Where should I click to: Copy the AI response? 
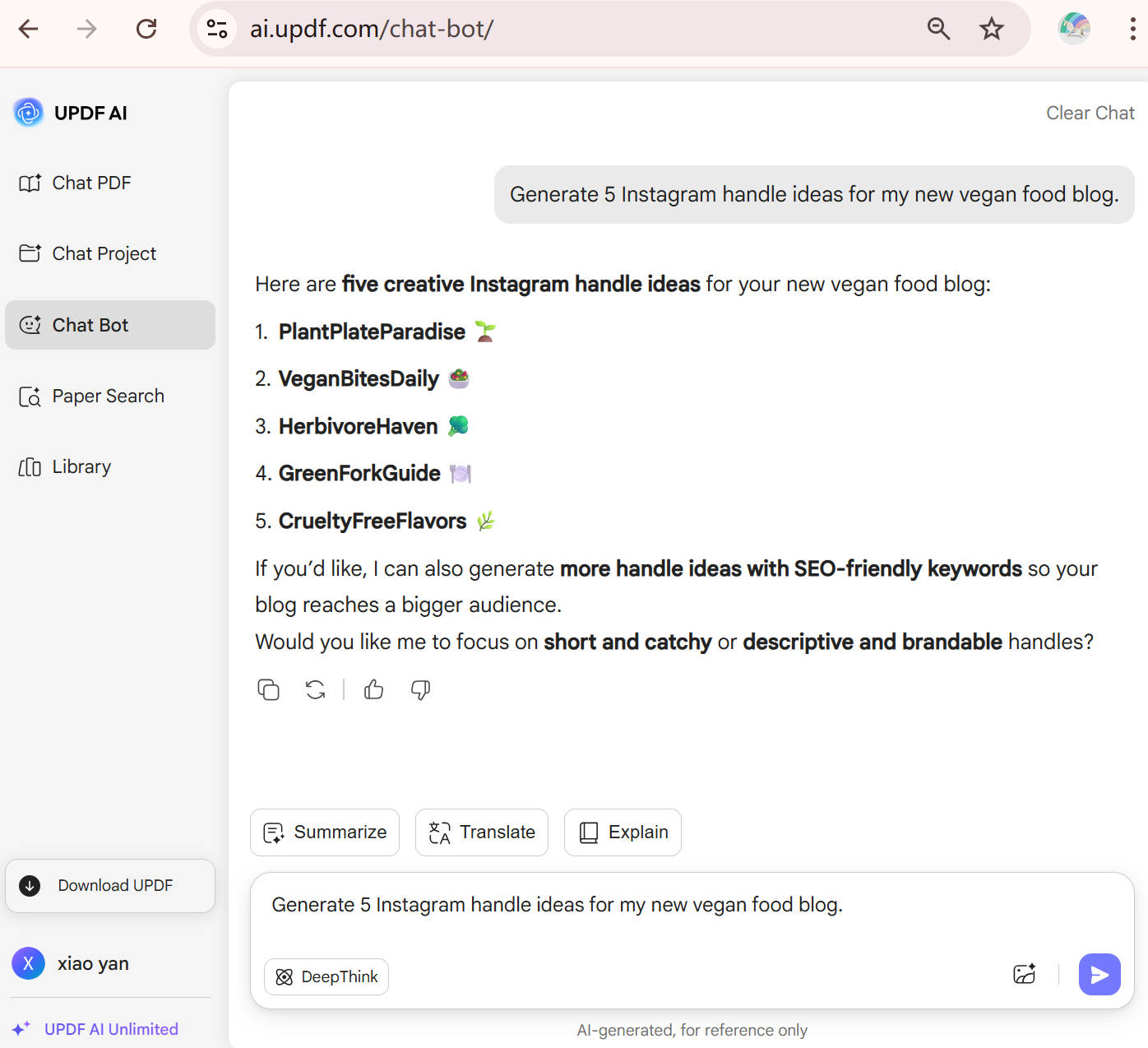pyautogui.click(x=269, y=689)
